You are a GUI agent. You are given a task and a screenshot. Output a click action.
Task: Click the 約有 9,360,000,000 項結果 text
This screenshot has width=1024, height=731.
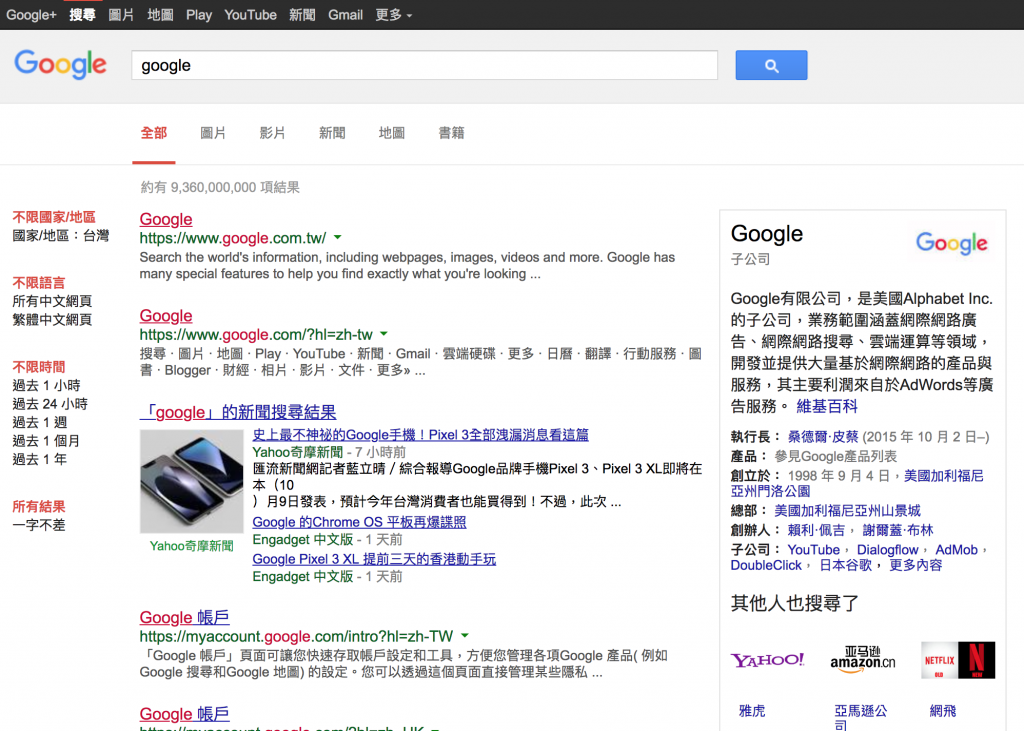(x=220, y=187)
